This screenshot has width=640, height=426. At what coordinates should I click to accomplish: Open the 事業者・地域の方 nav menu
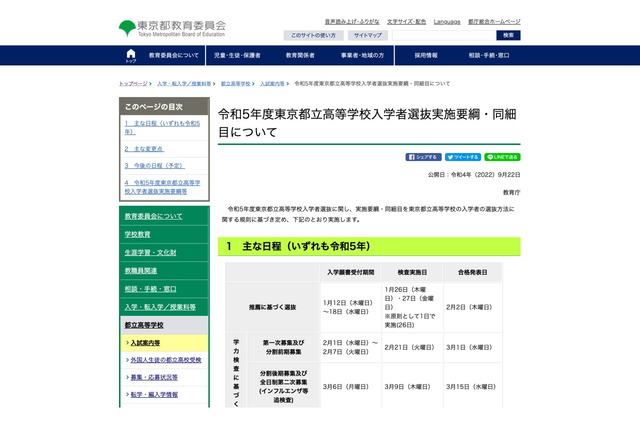point(362,55)
